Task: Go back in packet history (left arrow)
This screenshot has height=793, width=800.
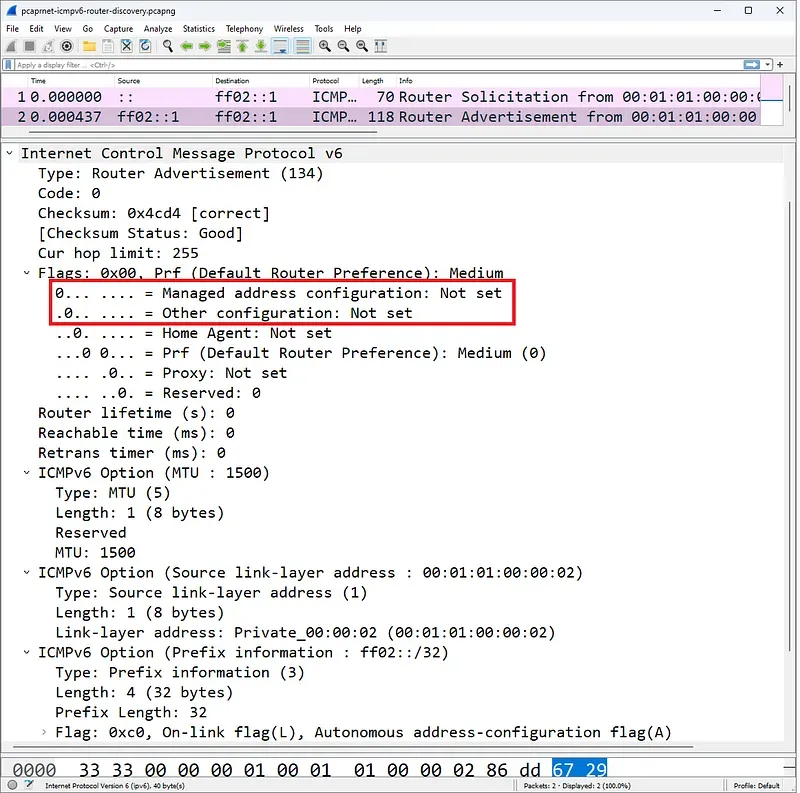Action: [x=187, y=46]
